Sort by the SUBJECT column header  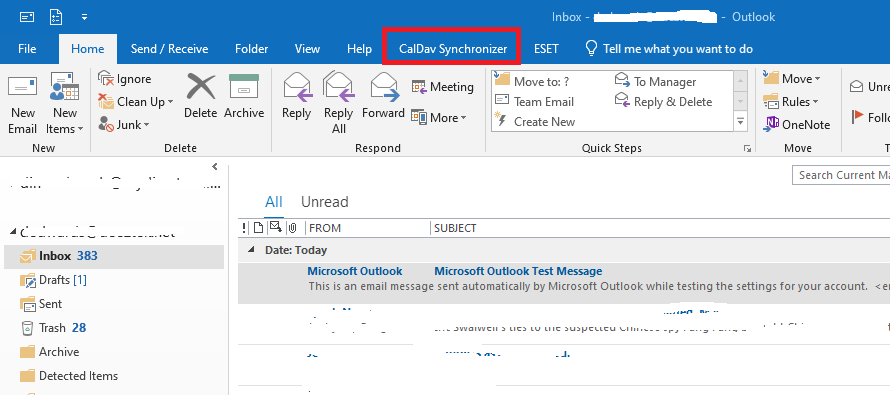455,228
